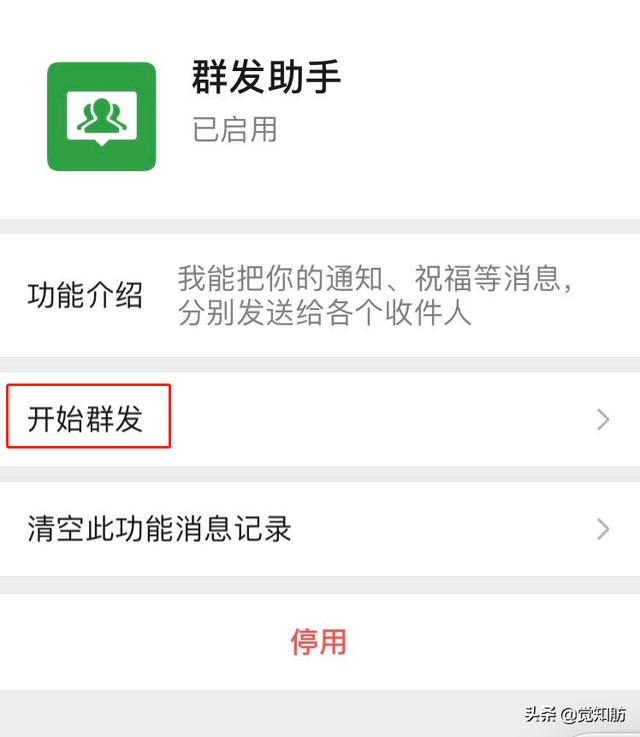Tap the 功能介绍 row background
Screen dimensions: 640x737
[320, 295]
